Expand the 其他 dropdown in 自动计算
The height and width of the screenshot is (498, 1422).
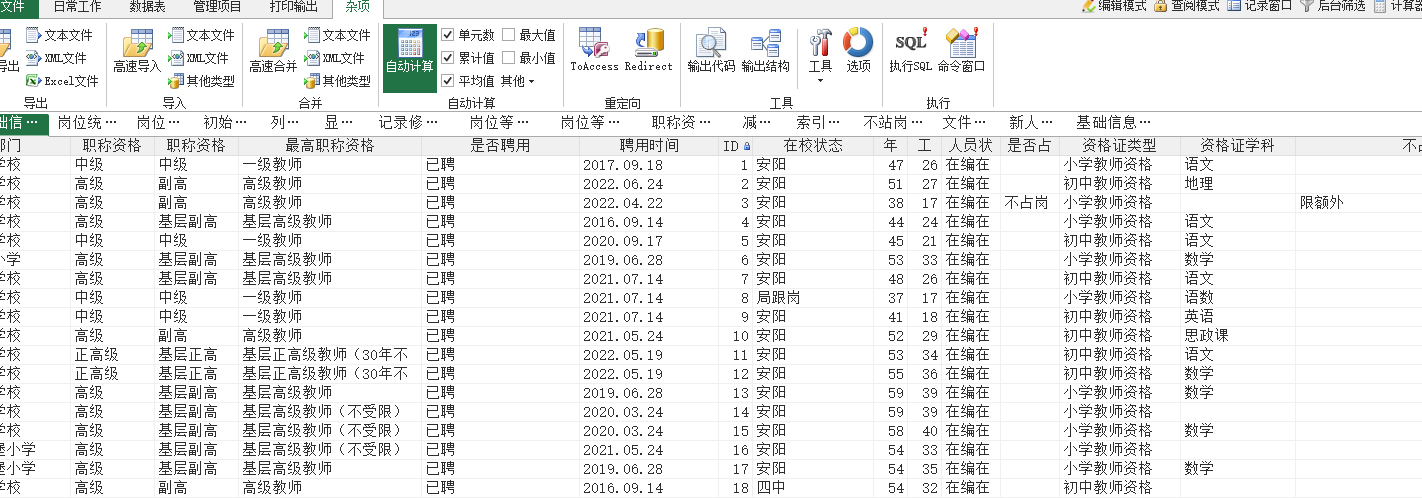click(x=517, y=81)
